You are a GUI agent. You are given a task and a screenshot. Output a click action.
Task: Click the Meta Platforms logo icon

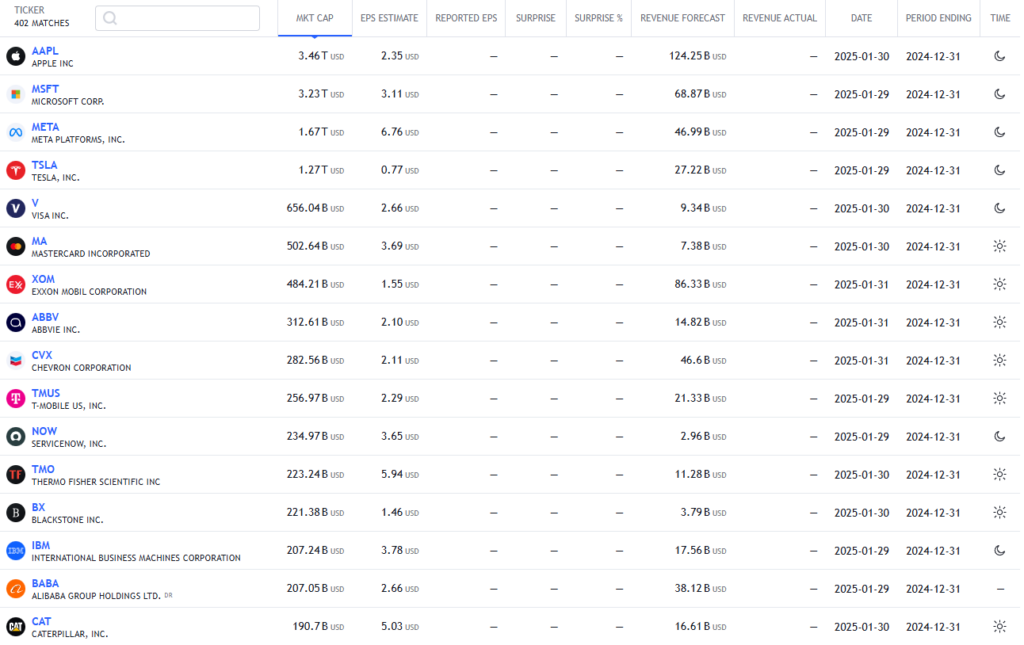(x=16, y=133)
